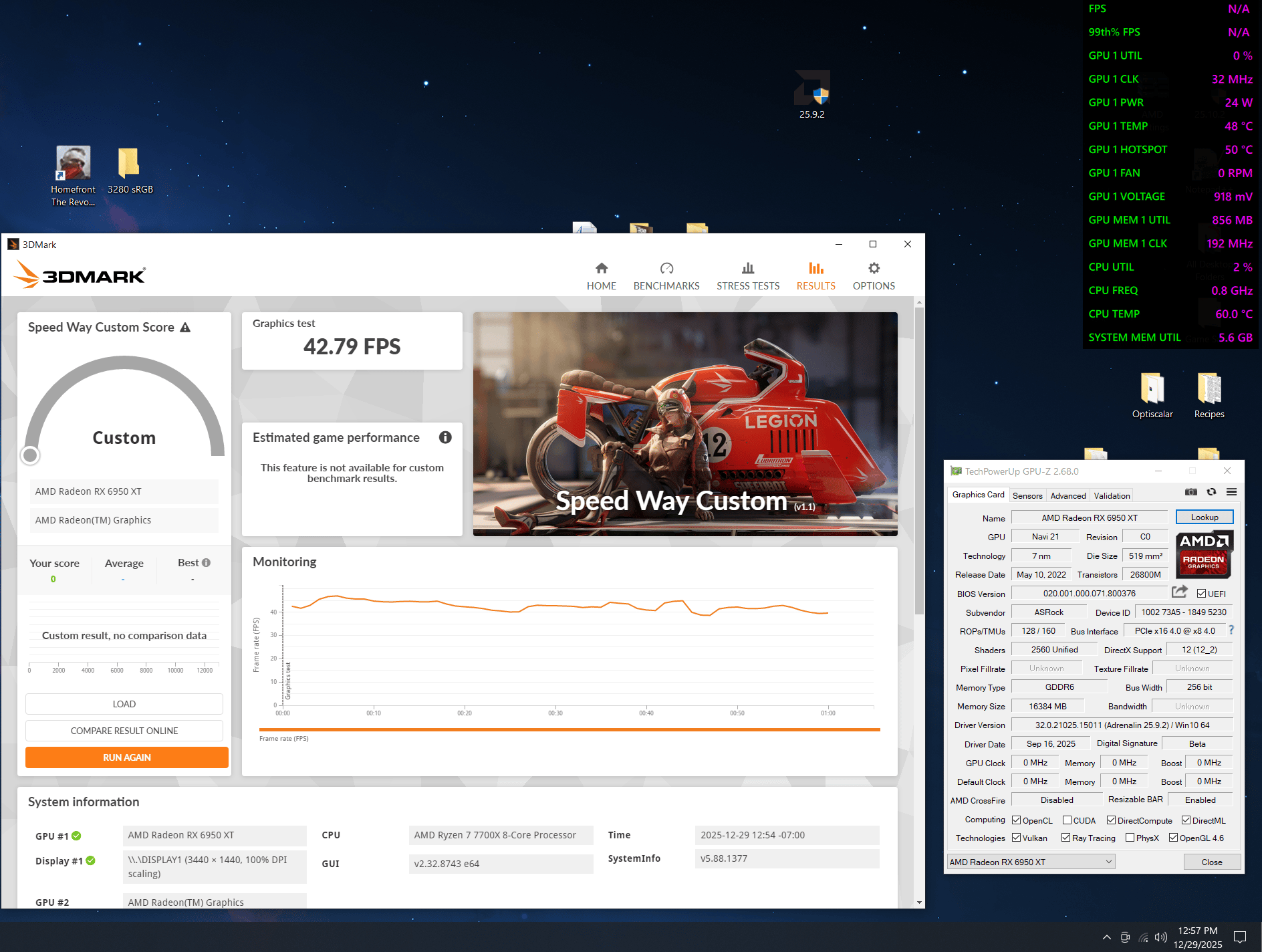Open the 25.9.2 AMD installer desktop icon
Image resolution: width=1262 pixels, height=952 pixels.
(812, 94)
